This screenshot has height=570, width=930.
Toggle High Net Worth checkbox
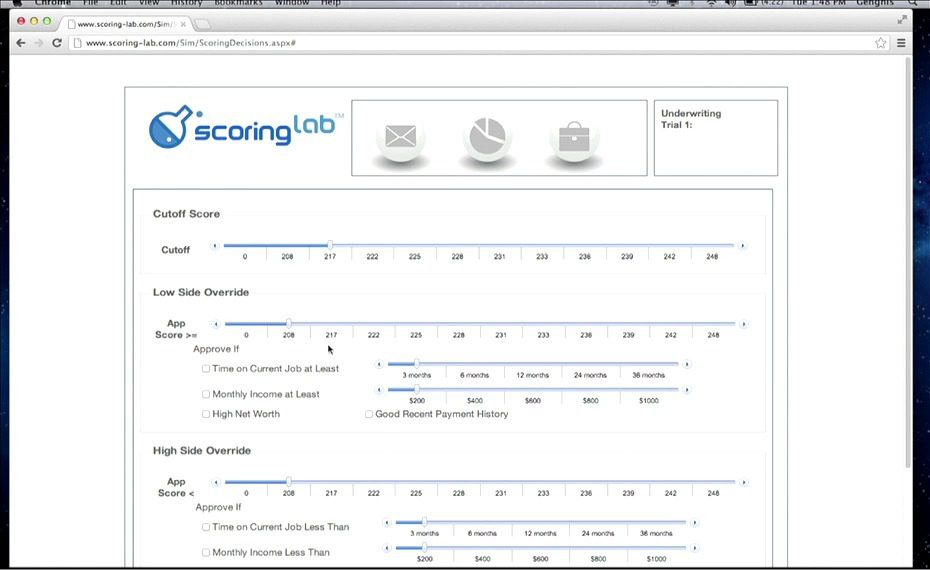(206, 414)
